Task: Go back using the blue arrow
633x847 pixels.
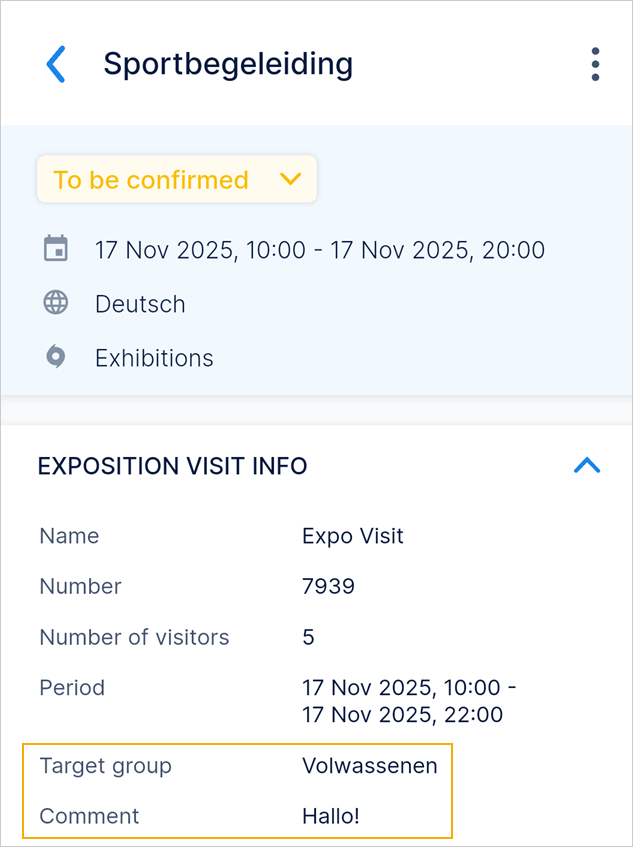Action: click(56, 64)
